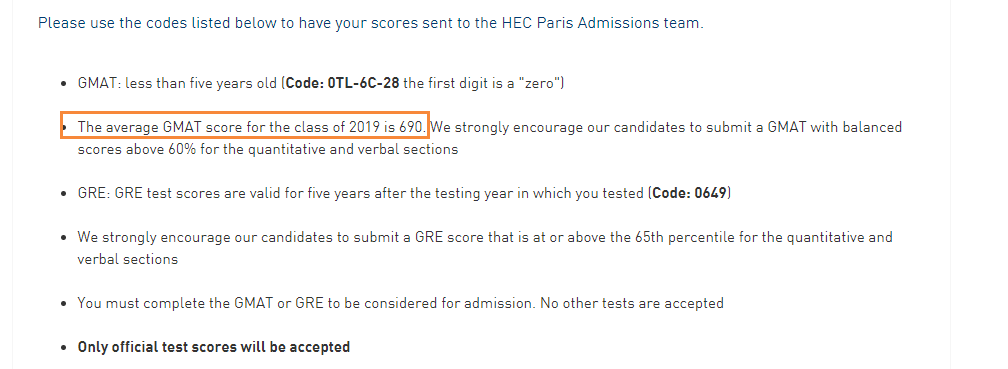Click the bullet dot before 'GMAT: less than five years'
1008x369 pixels.
63,84
